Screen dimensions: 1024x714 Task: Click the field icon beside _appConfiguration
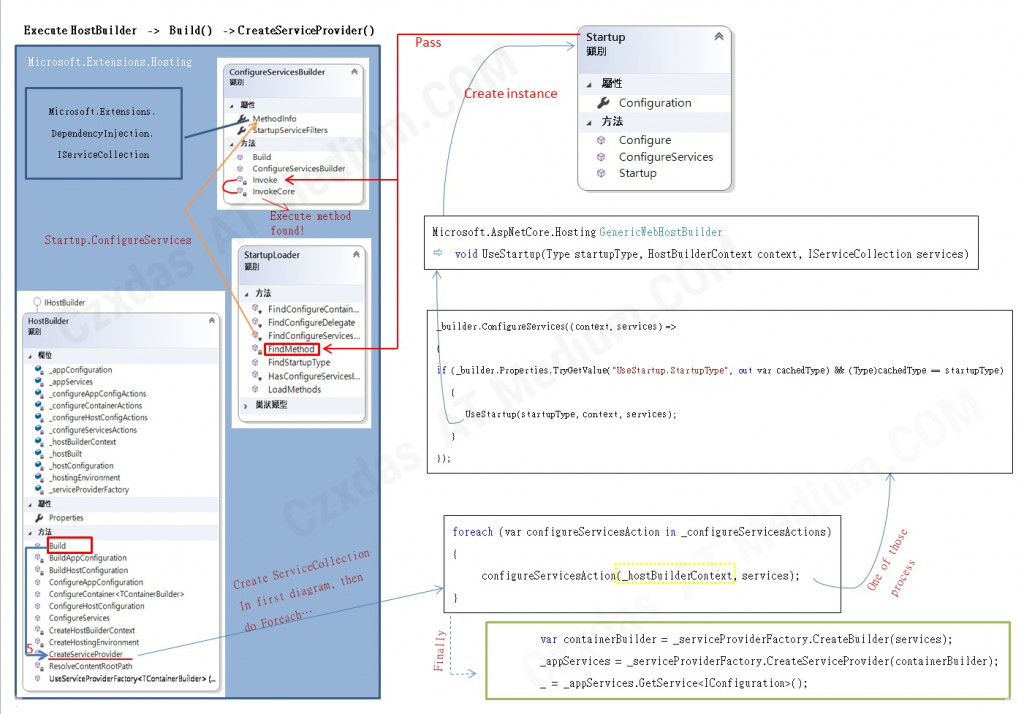pyautogui.click(x=39, y=370)
